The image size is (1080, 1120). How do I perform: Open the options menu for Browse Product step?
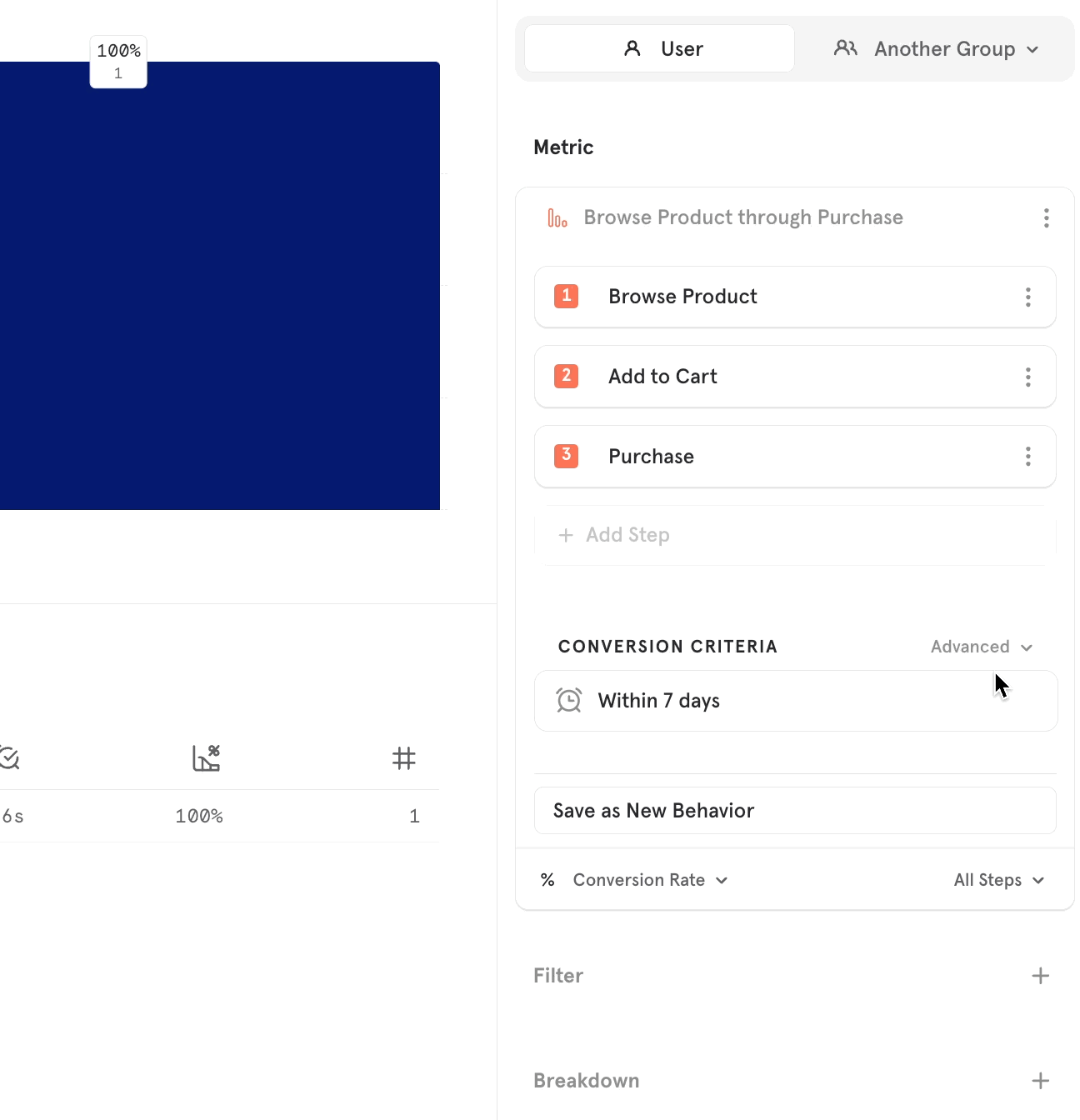[x=1027, y=297]
